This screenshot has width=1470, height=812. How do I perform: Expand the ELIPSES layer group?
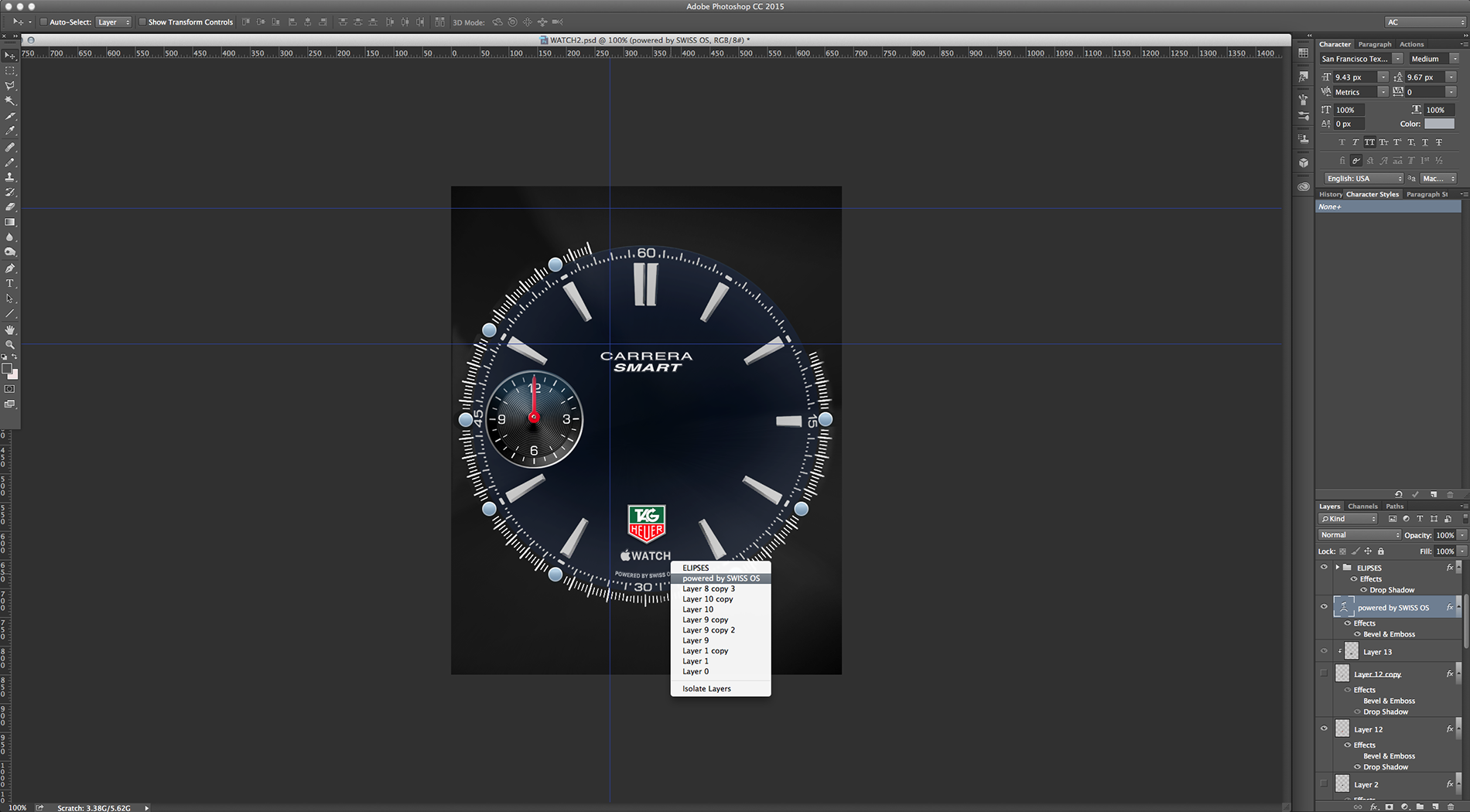1337,567
